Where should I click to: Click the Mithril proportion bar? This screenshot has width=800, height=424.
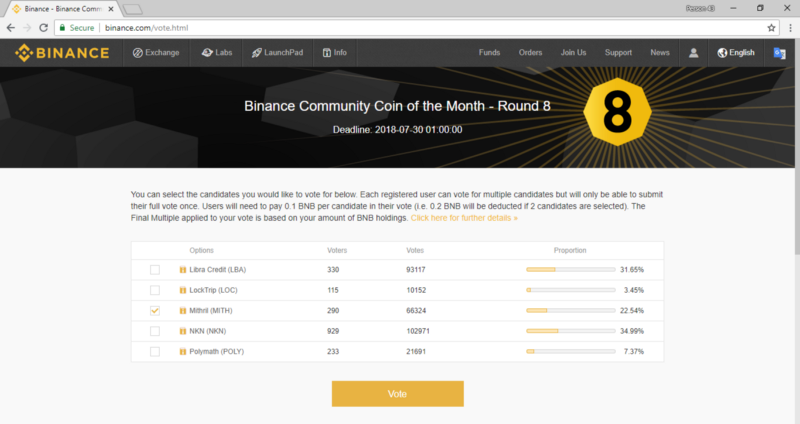point(570,310)
